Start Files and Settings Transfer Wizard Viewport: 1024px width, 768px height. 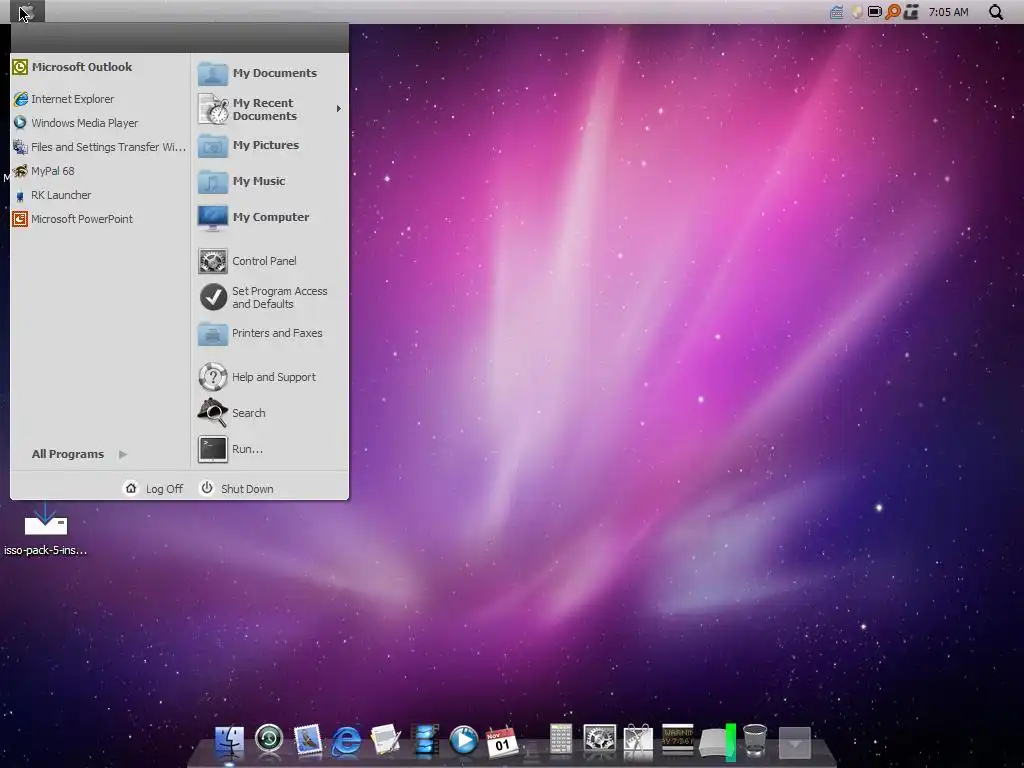coord(99,147)
